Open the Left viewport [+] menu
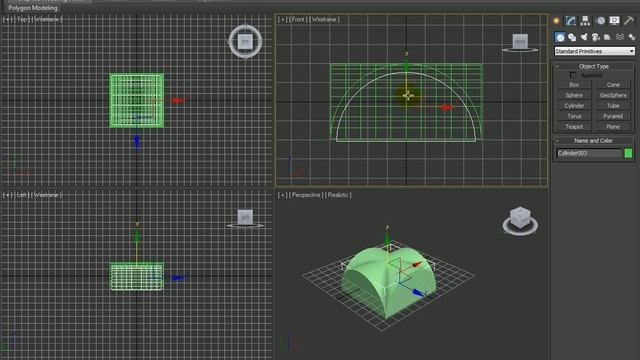This screenshot has width=640, height=360. pyautogui.click(x=7, y=195)
